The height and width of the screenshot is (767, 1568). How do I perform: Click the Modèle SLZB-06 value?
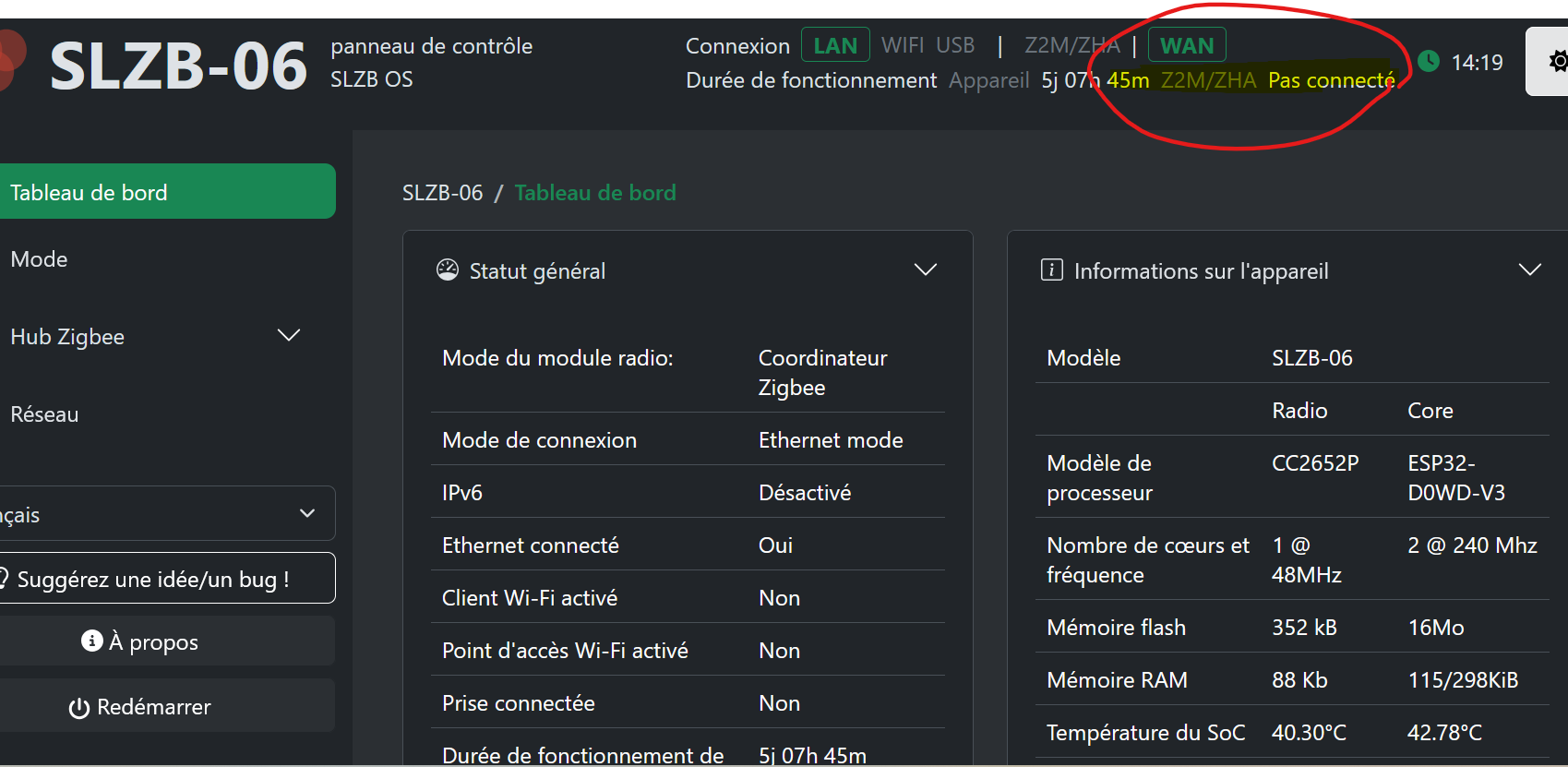click(x=1312, y=358)
